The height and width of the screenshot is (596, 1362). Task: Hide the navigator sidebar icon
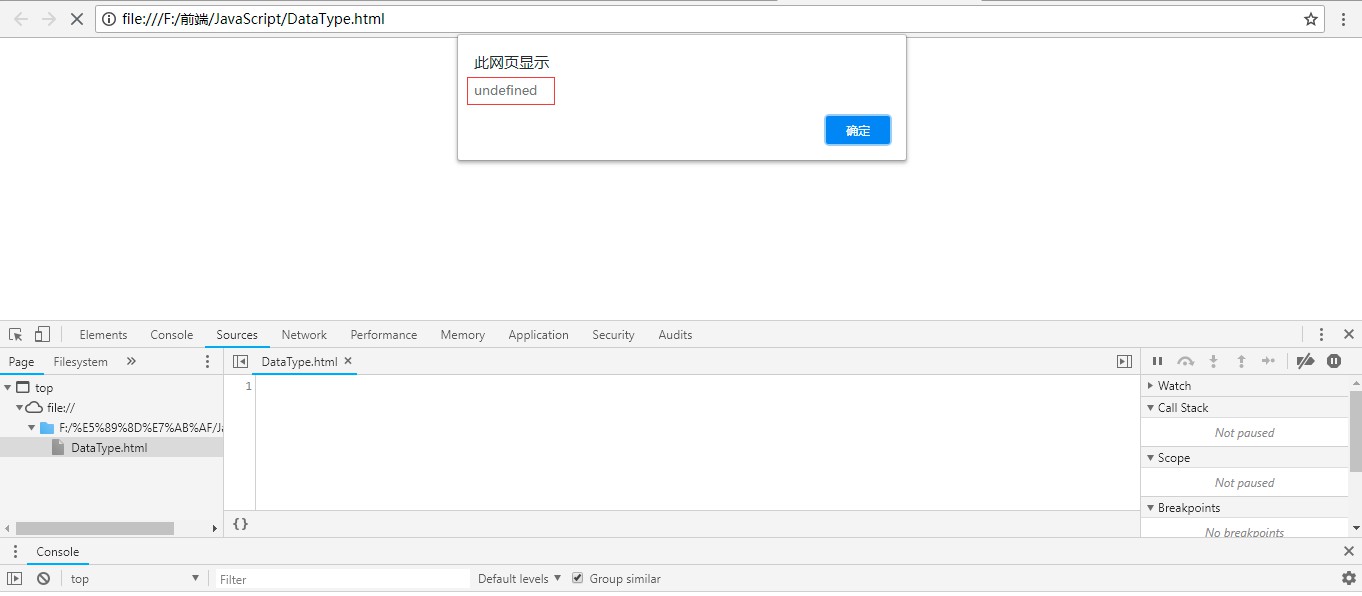click(240, 362)
